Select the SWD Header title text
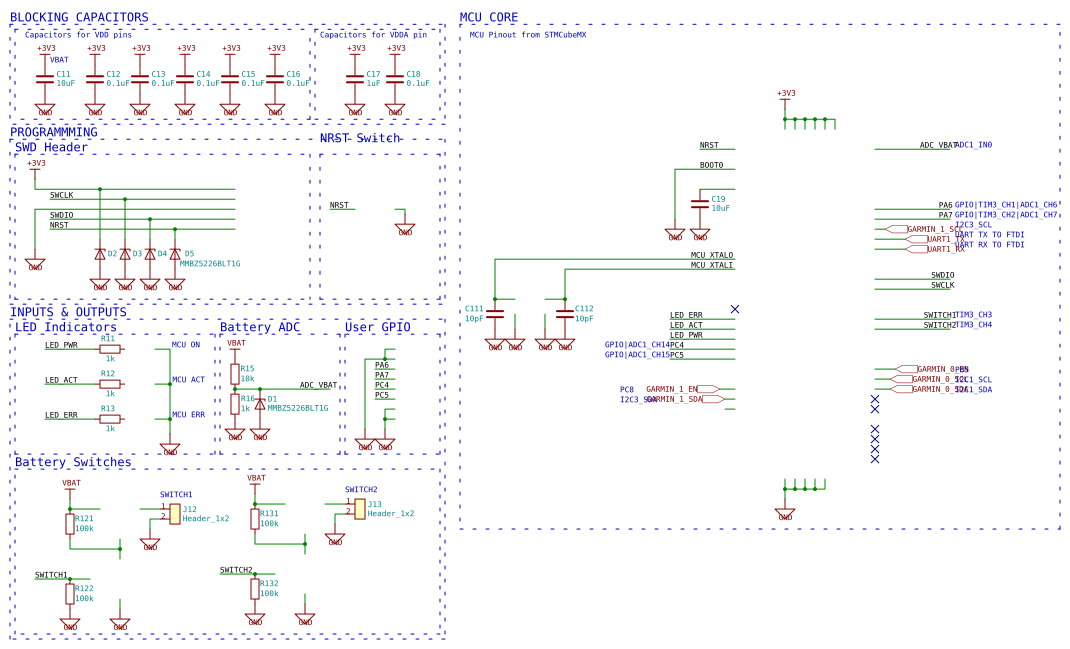Image resolution: width=1070 pixels, height=649 pixels. [x=51, y=147]
